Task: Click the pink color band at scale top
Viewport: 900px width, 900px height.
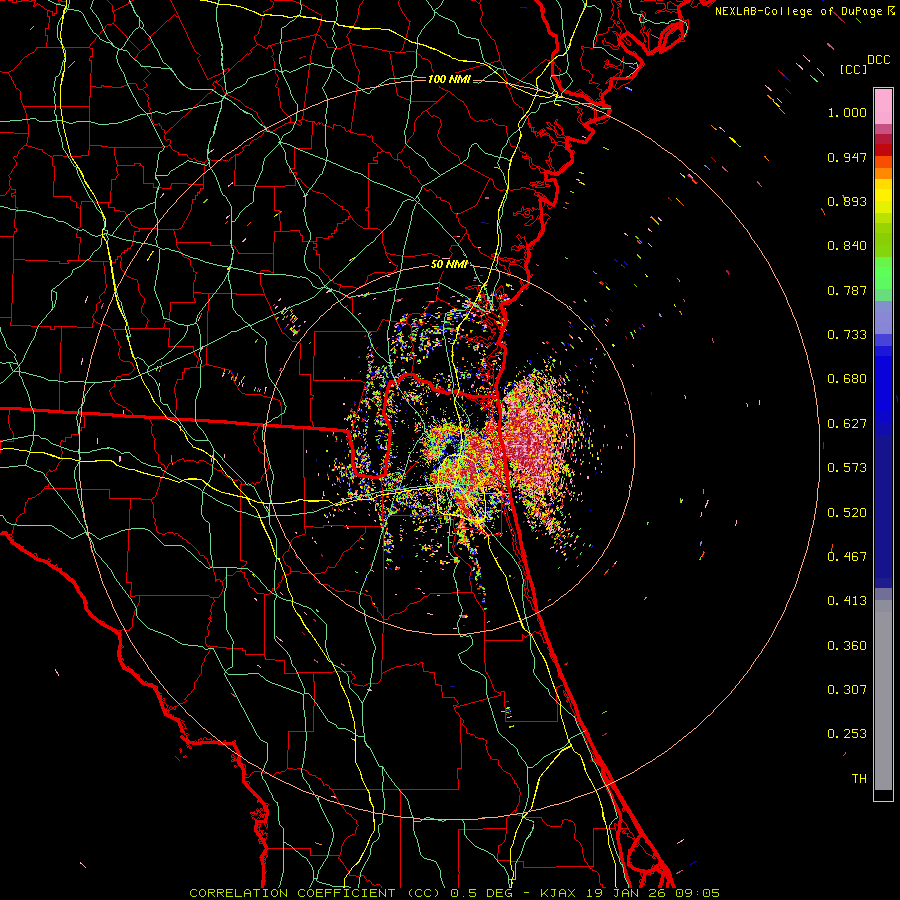Action: coord(883,106)
